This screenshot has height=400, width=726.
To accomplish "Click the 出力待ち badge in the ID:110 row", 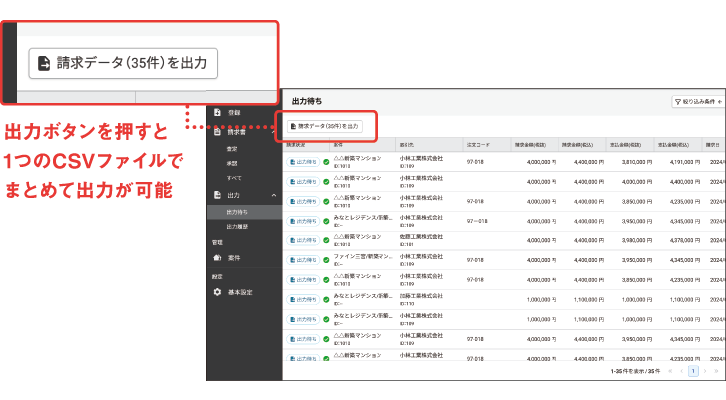I will [303, 300].
